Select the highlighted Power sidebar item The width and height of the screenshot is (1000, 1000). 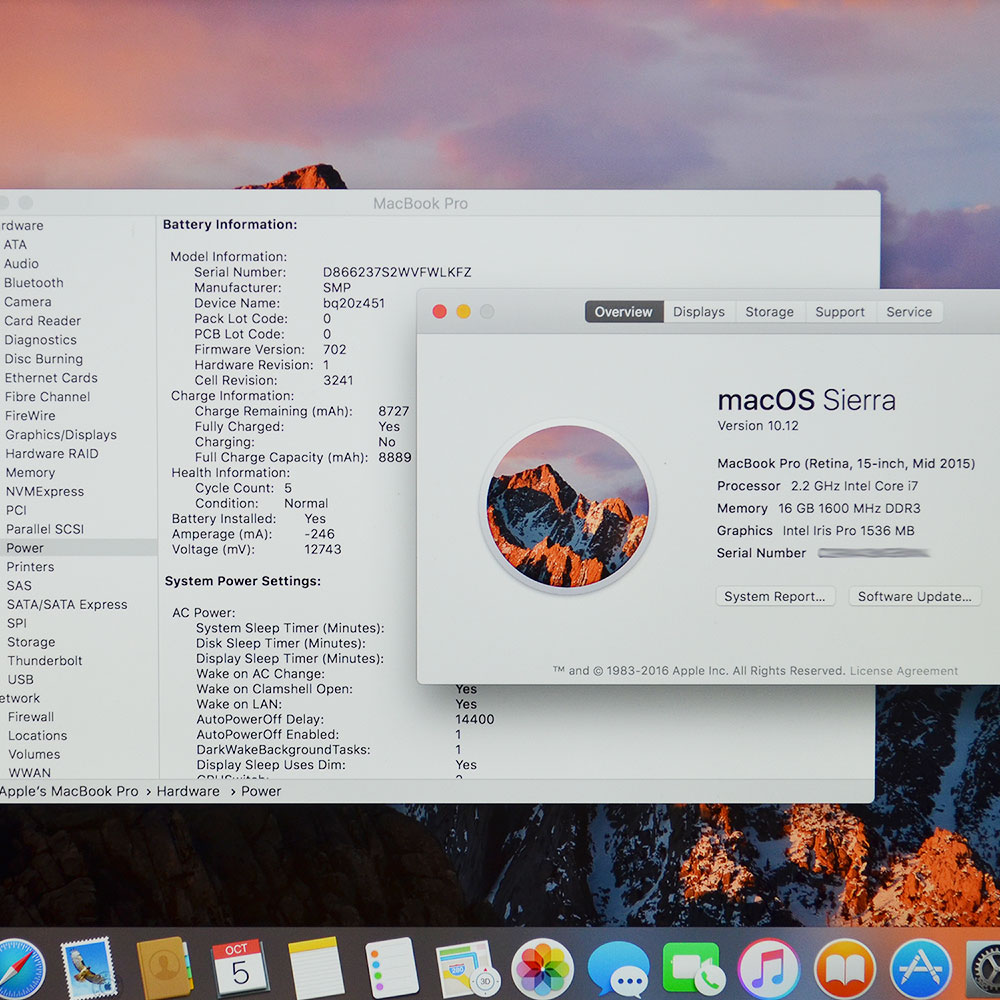pyautogui.click(x=77, y=548)
